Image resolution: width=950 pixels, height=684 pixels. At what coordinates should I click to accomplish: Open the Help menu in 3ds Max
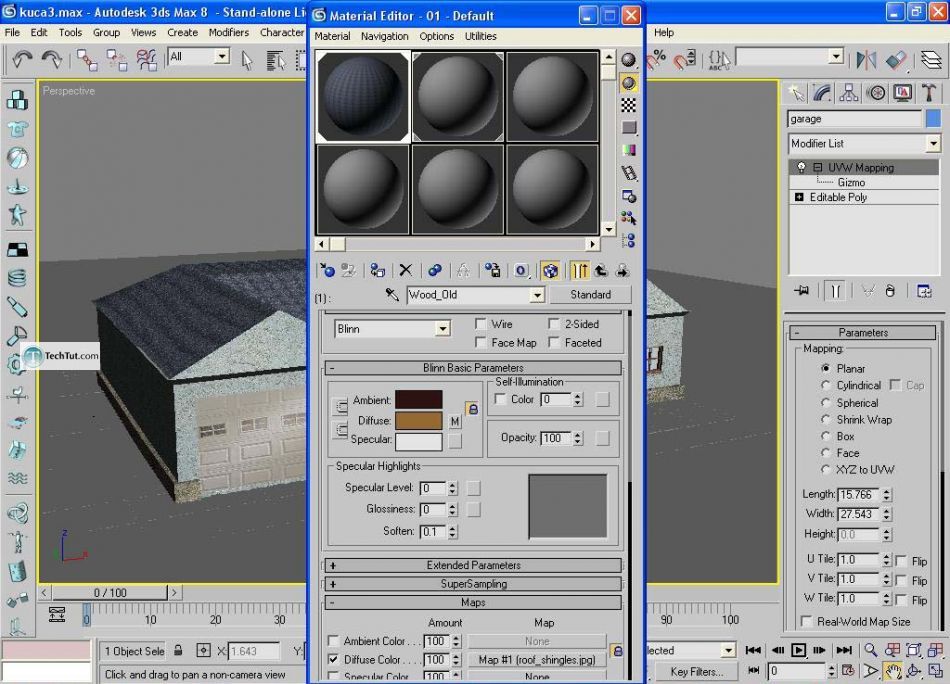pyautogui.click(x=663, y=33)
